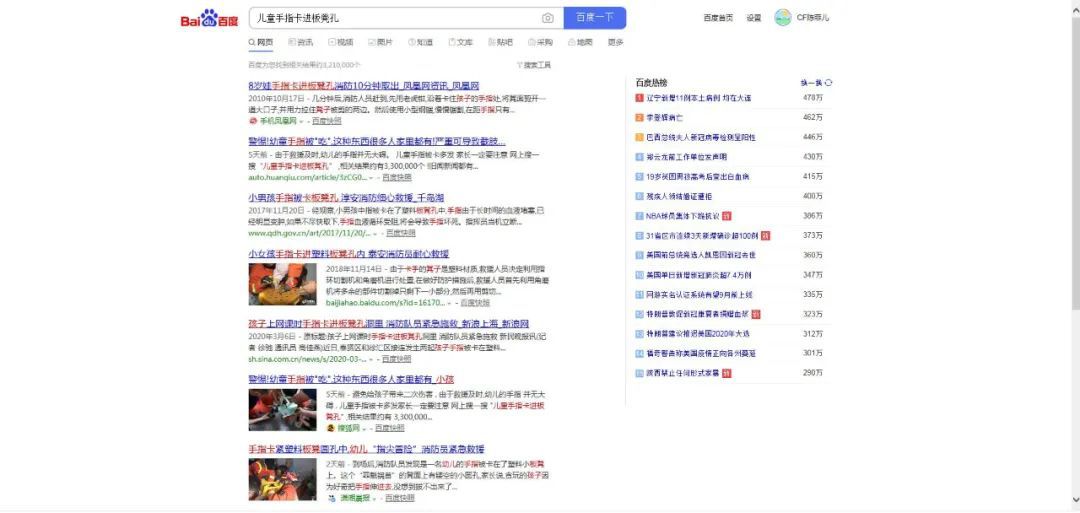This screenshot has height=513, width=1080.
Task: Open image search via camera icon
Action: (548, 18)
